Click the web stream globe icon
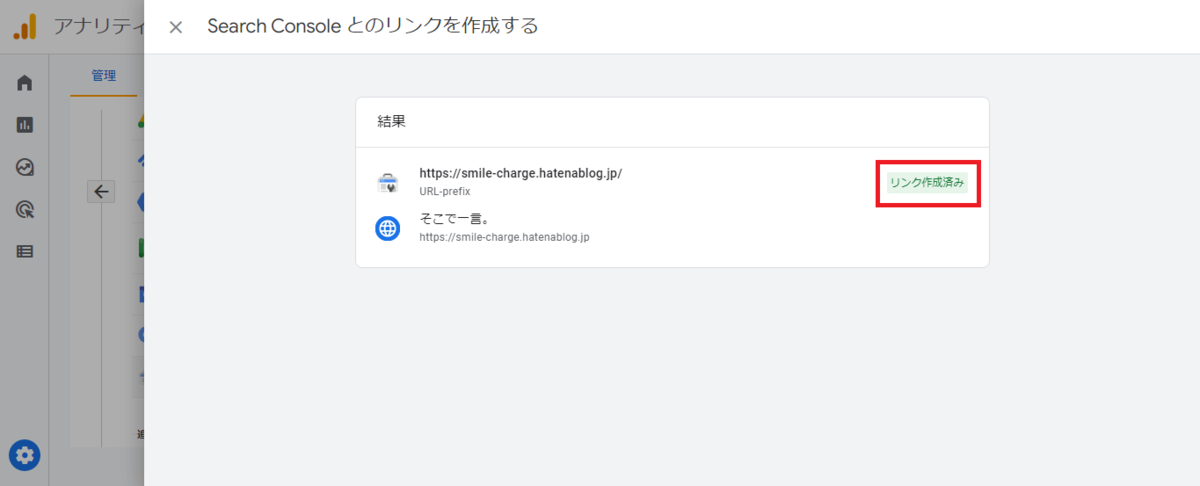The height and width of the screenshot is (486, 1200). [387, 229]
